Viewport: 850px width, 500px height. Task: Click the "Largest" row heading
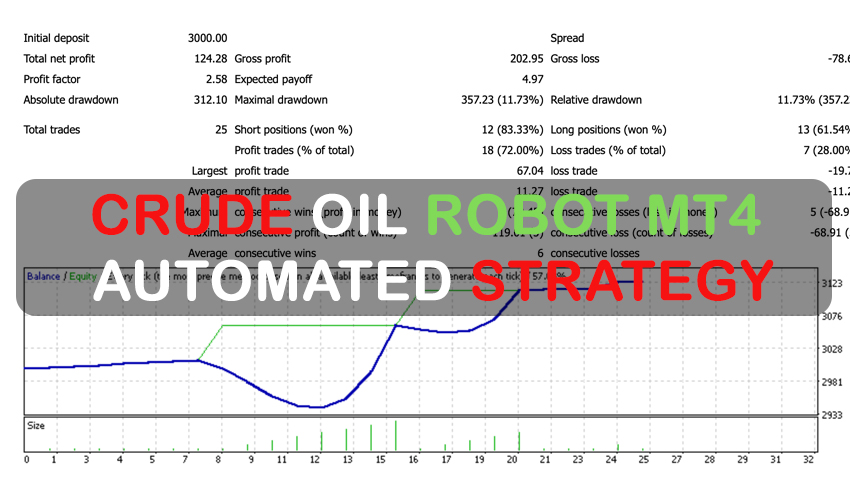(x=209, y=171)
